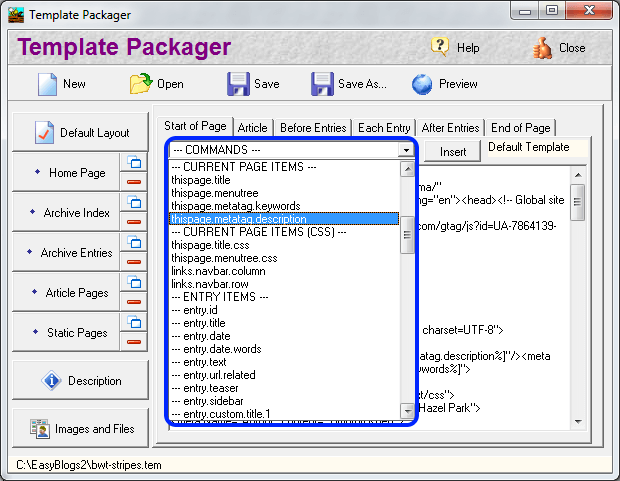Open the End of Page tab
Viewport: 620px width, 481px height.
[x=521, y=128]
